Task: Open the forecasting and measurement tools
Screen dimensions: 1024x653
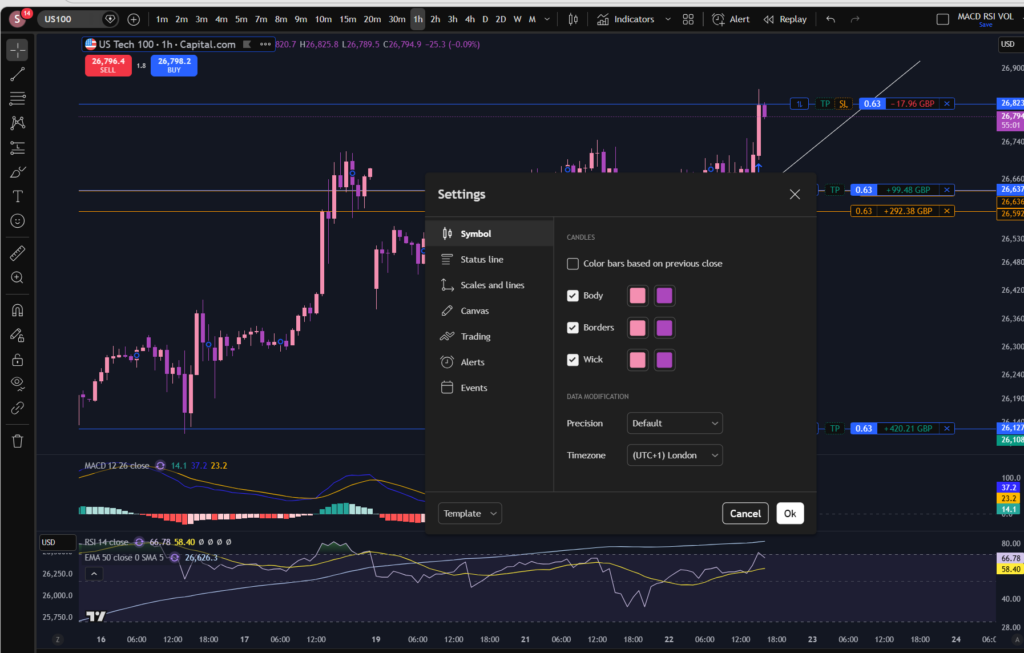Action: 18,148
